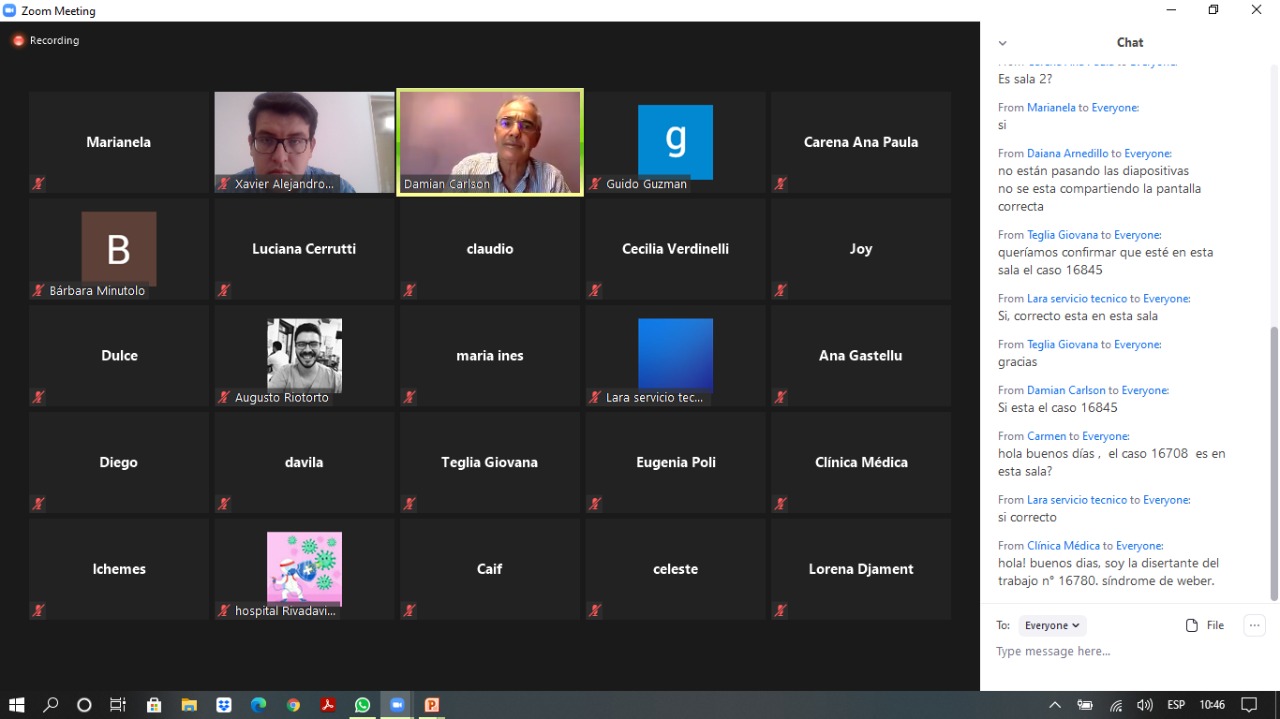Click the 'Chat' panel title
Viewport: 1280px width, 719px height.
pyautogui.click(x=1130, y=42)
